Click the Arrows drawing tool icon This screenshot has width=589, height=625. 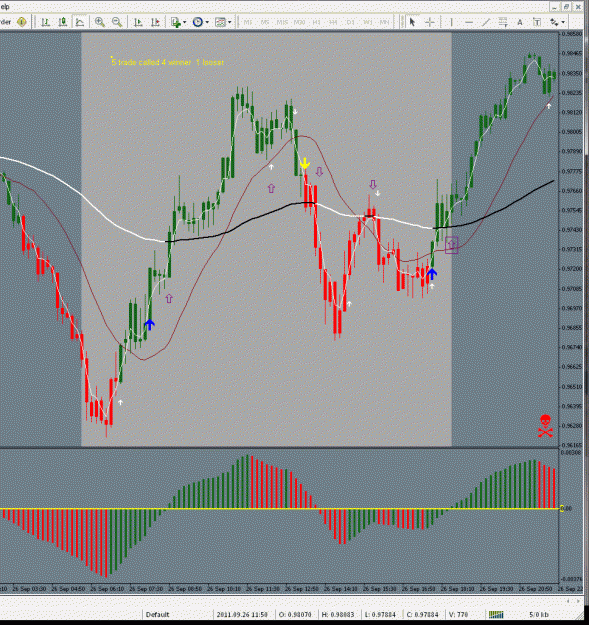click(x=554, y=22)
